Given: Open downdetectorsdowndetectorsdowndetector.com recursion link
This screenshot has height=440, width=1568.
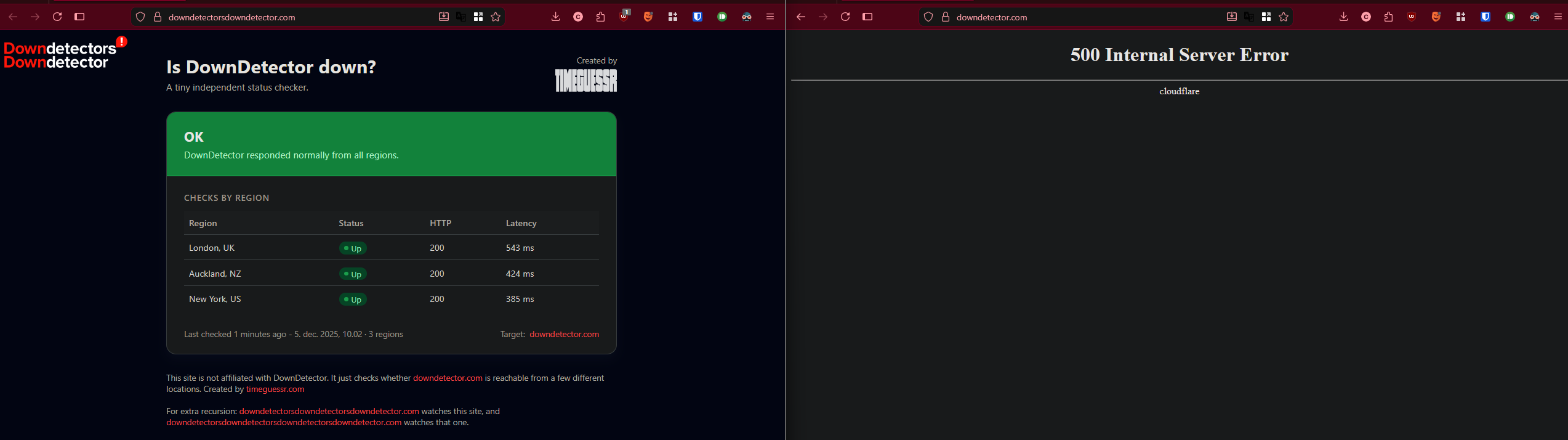Looking at the screenshot, I should (329, 411).
